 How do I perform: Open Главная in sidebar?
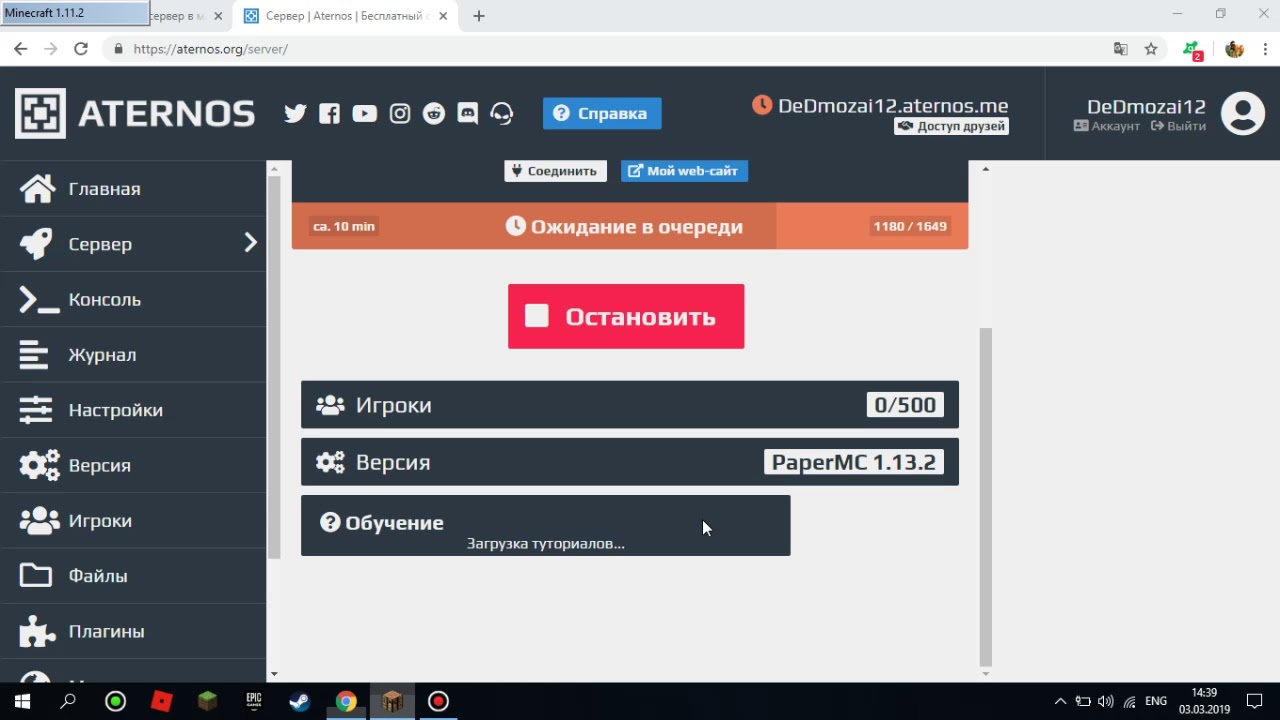click(133, 189)
